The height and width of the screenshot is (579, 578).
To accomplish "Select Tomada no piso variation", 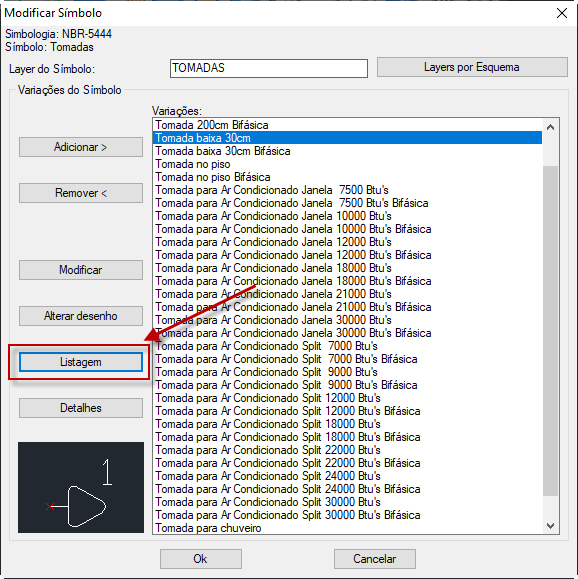I will point(347,164).
